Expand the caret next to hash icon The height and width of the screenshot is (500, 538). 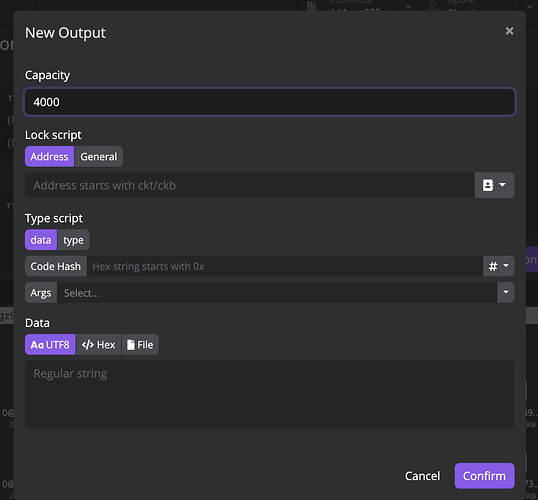[506, 266]
